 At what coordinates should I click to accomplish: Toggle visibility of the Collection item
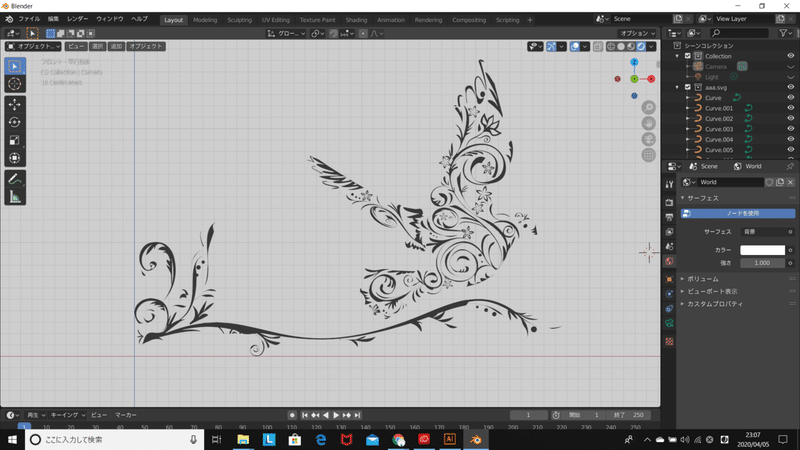tap(791, 56)
